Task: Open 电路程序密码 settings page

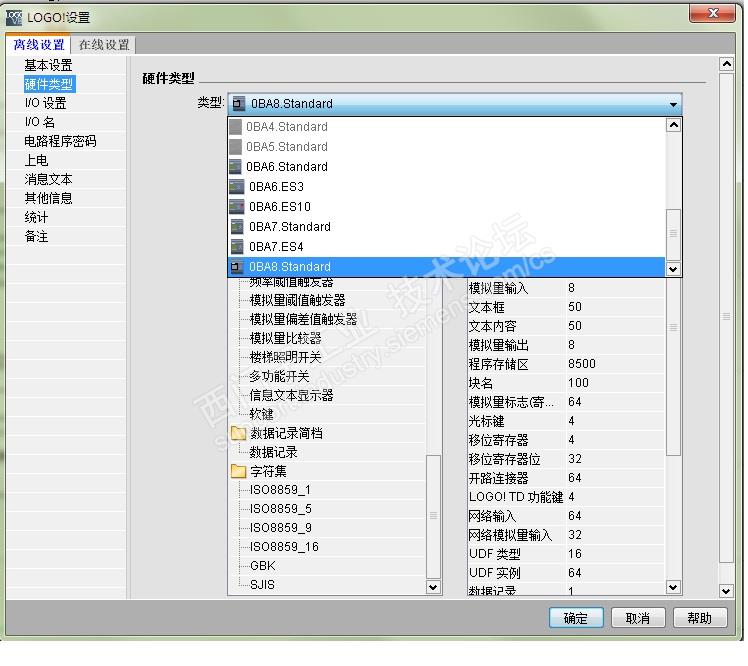Action: tap(61, 142)
